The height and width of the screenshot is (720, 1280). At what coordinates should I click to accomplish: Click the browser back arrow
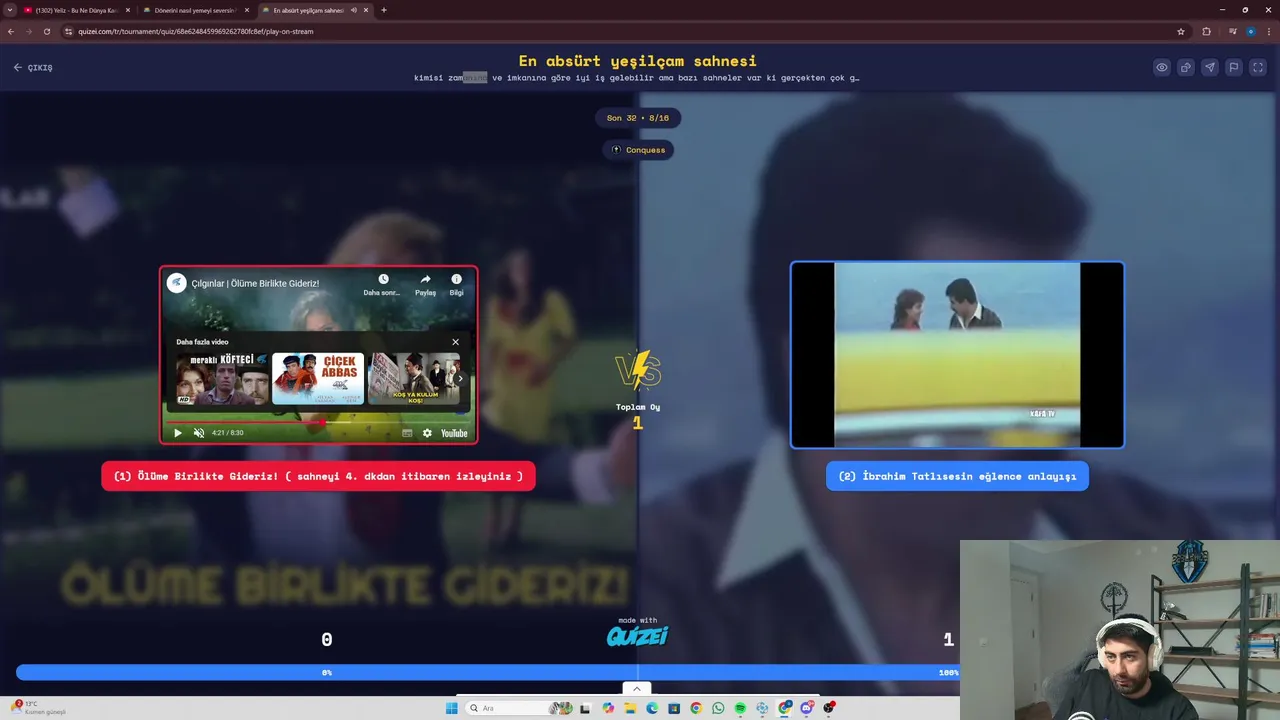click(11, 31)
